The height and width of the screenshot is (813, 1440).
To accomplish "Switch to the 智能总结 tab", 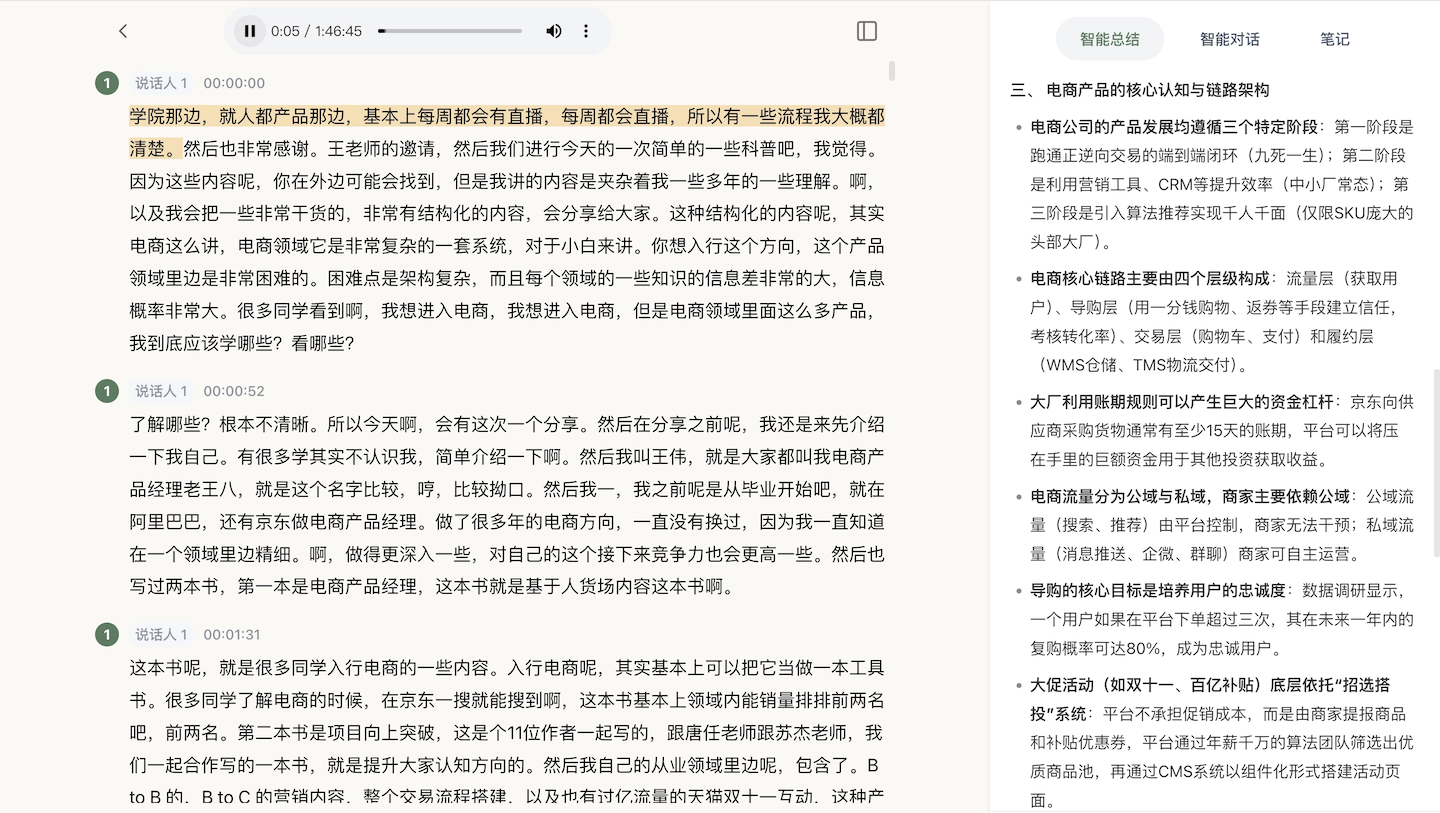I will coord(1109,39).
